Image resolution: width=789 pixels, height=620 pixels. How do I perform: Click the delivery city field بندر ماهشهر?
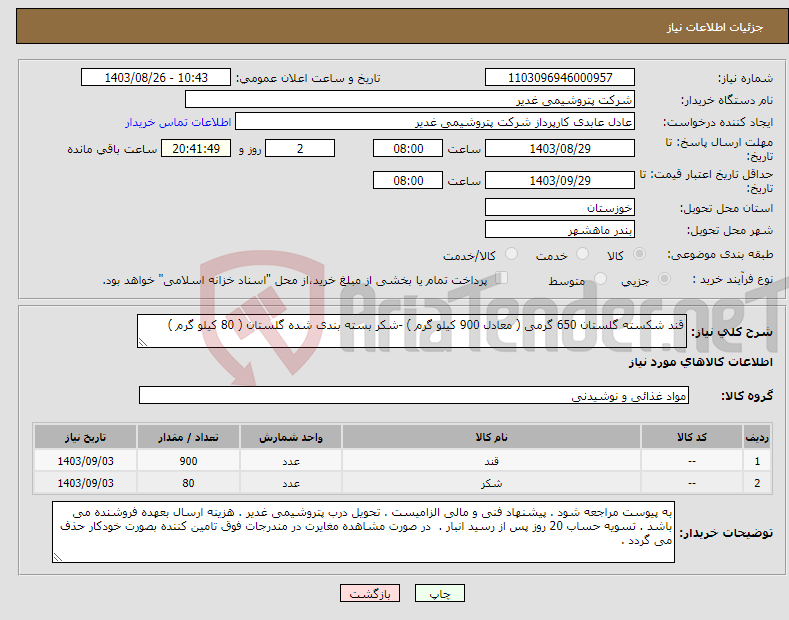pos(560,229)
